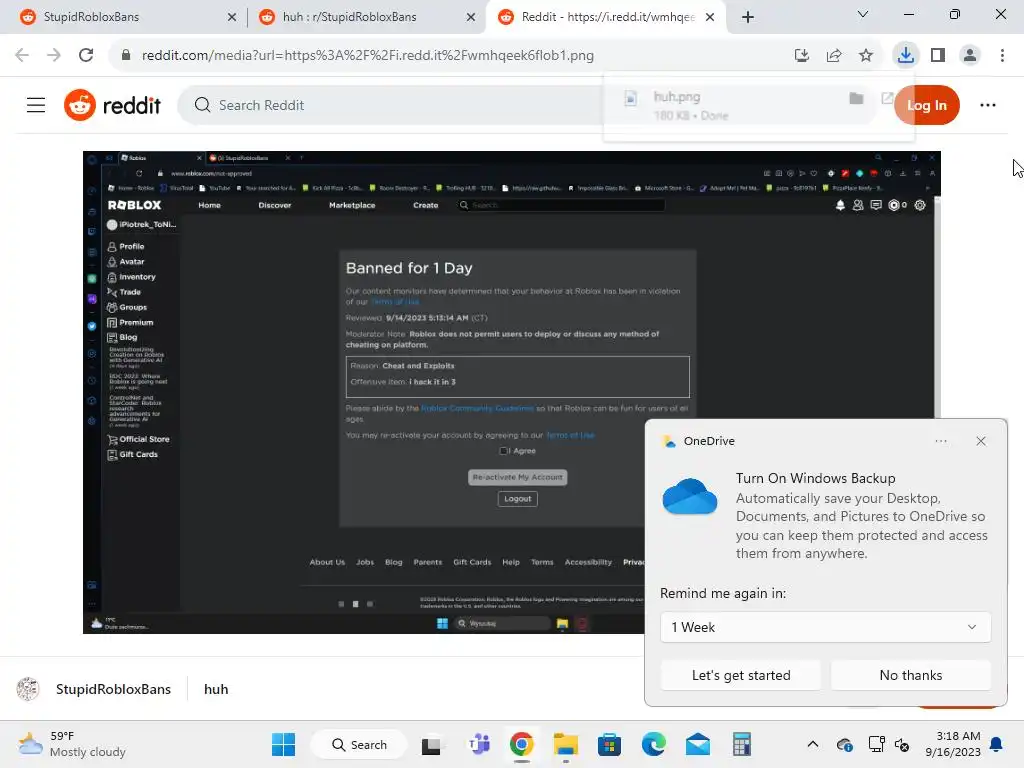
Task: Click the Chrome taskbar icon
Action: 521,744
